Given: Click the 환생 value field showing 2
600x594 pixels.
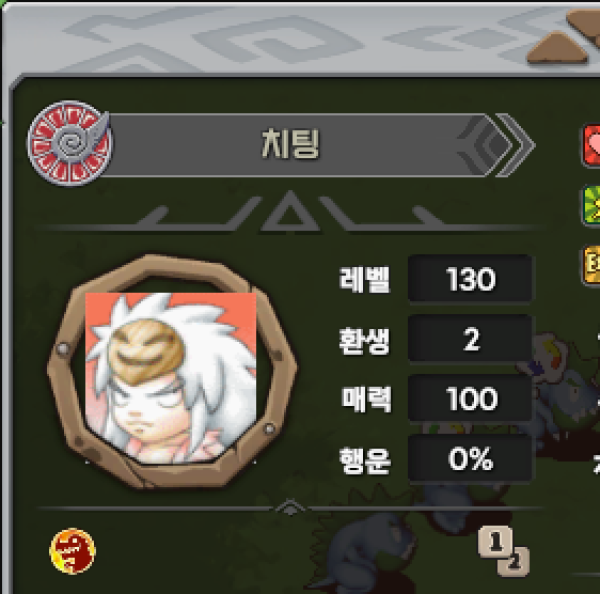Looking at the screenshot, I should [470, 339].
